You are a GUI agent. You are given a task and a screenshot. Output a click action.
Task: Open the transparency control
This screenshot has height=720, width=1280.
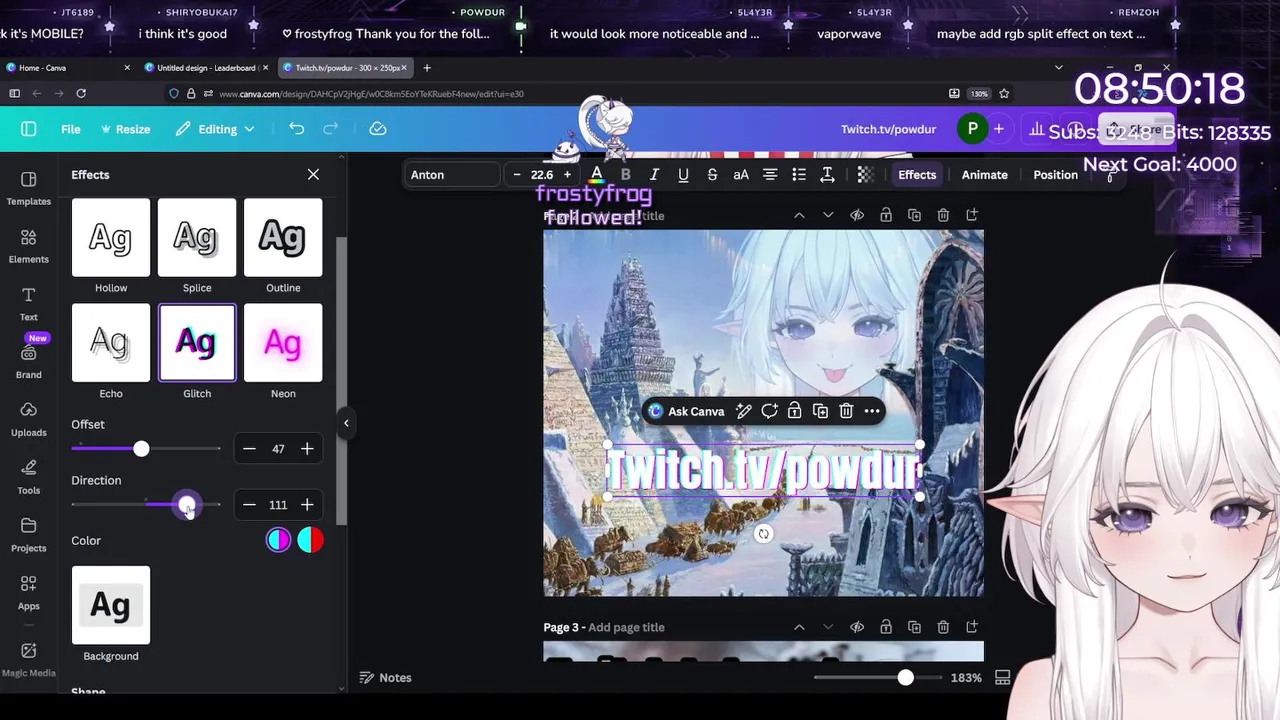[865, 175]
